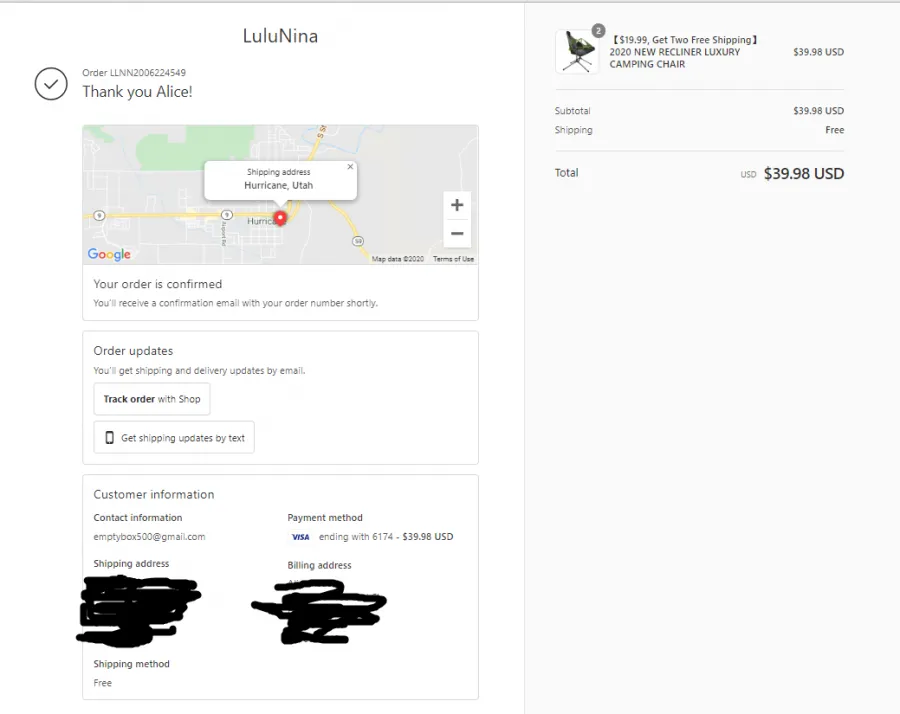The height and width of the screenshot is (714, 900).
Task: Click the quantity badge on product image
Action: (x=598, y=31)
